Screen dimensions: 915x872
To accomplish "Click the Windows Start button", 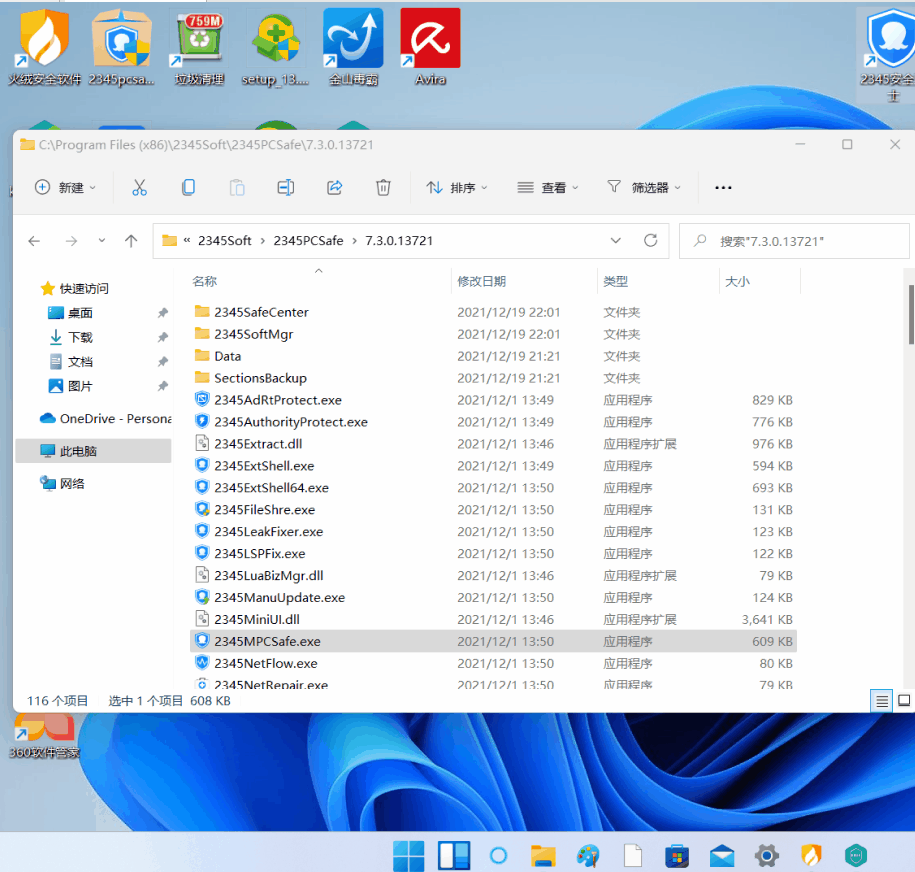I will coord(408,856).
